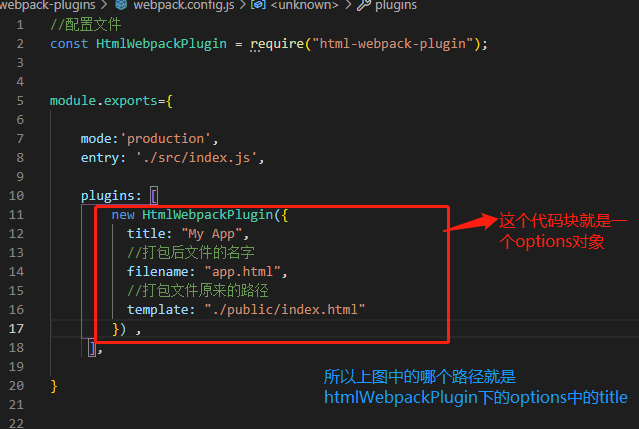
Task: Click the opening bracket after plugins:
Action: (154, 196)
